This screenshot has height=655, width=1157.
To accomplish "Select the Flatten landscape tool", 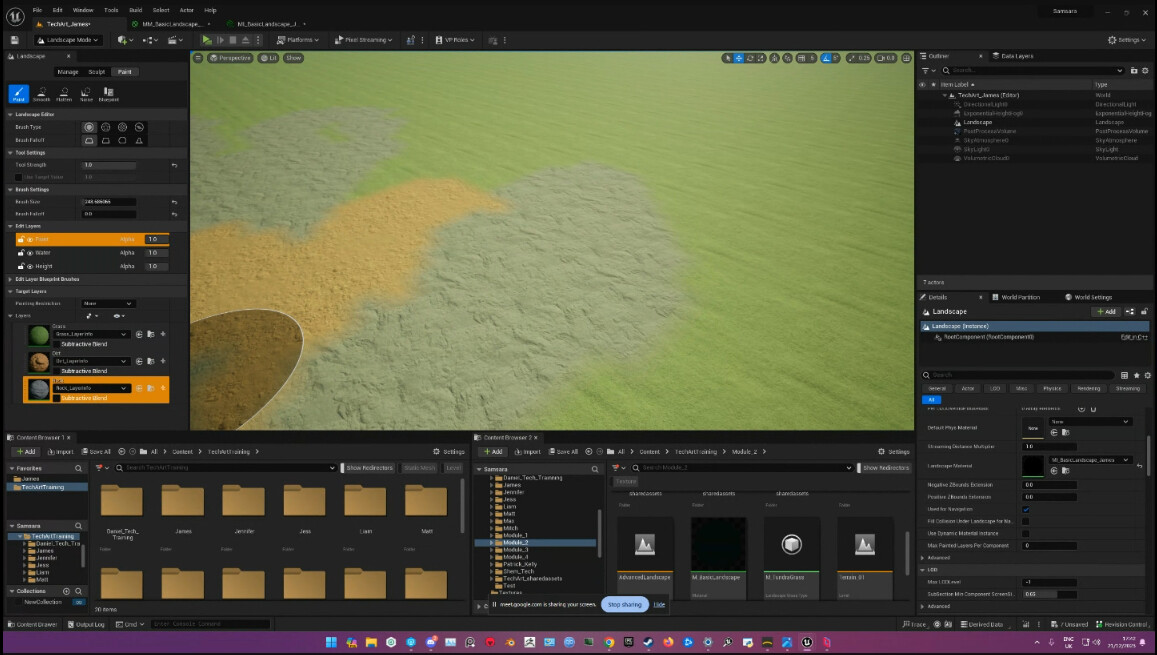I will click(x=63, y=94).
